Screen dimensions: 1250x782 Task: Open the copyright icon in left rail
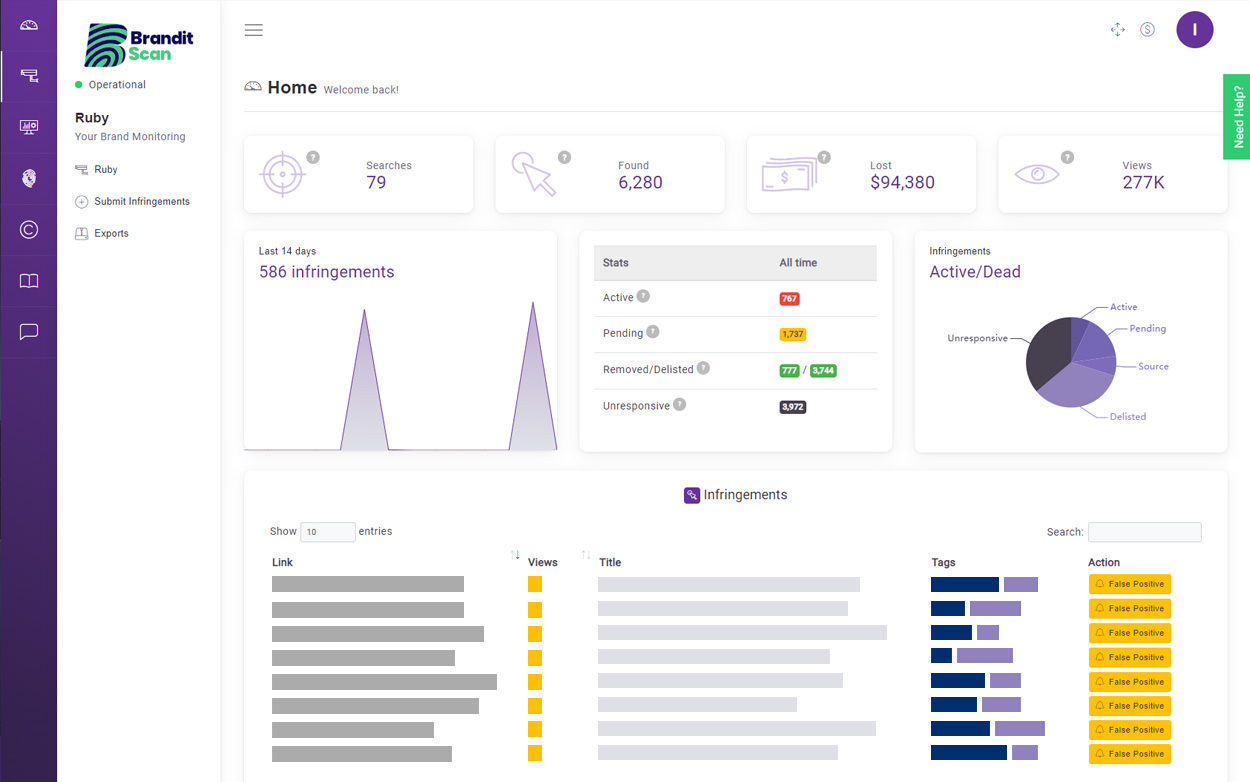pyautogui.click(x=28, y=230)
